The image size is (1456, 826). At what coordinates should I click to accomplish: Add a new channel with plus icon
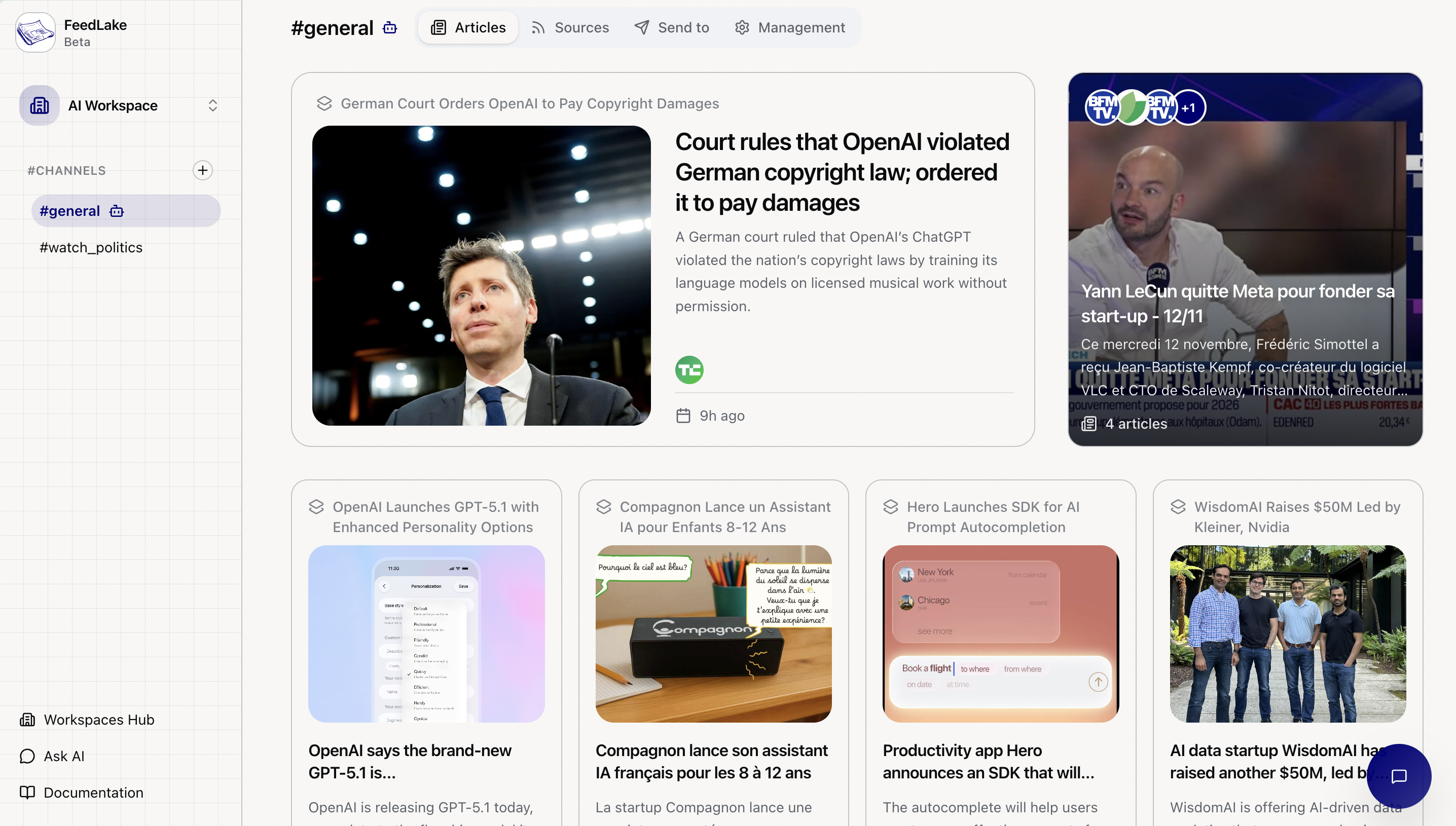tap(203, 170)
